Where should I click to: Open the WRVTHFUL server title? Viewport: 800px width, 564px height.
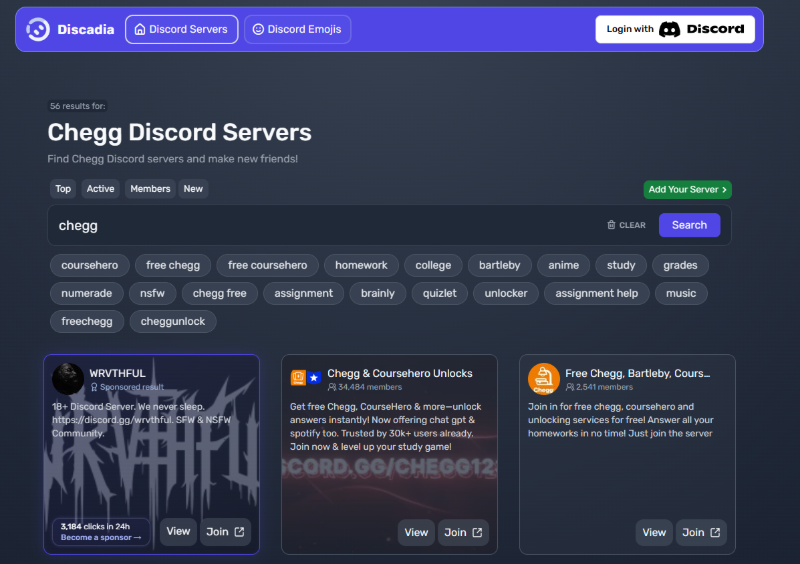click(117, 373)
